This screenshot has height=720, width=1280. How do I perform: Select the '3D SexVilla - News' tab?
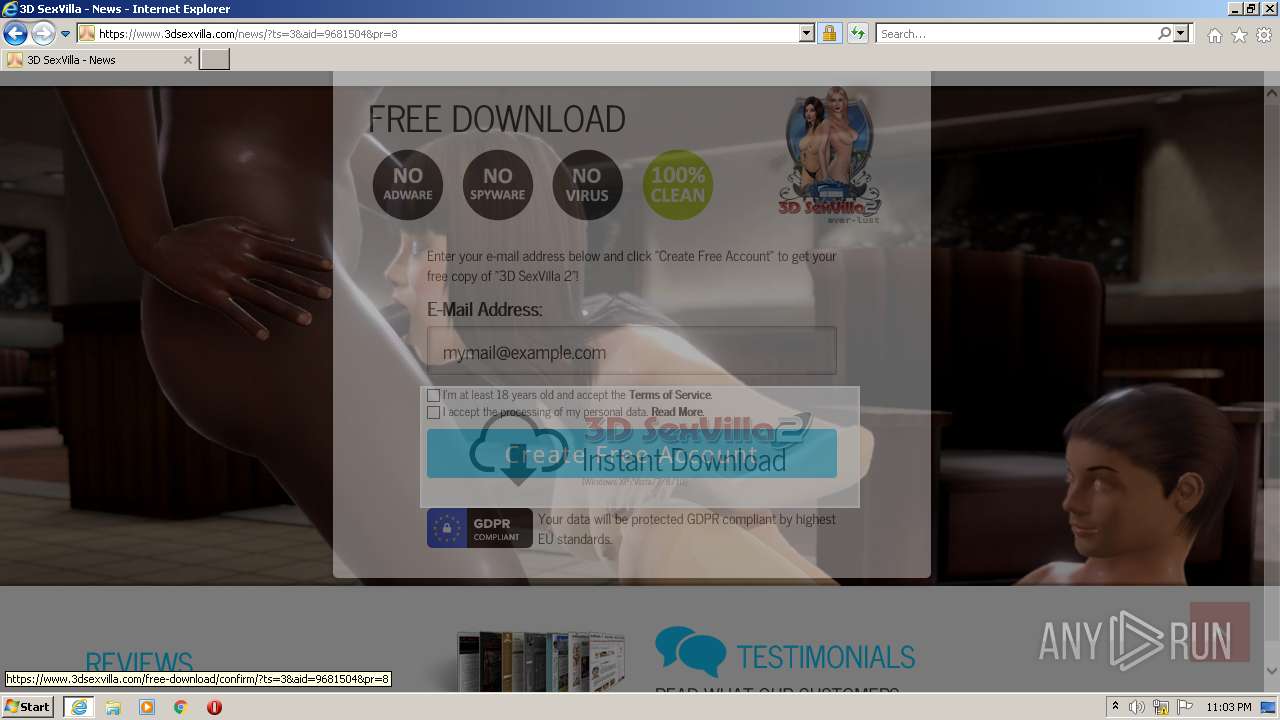[x=99, y=60]
